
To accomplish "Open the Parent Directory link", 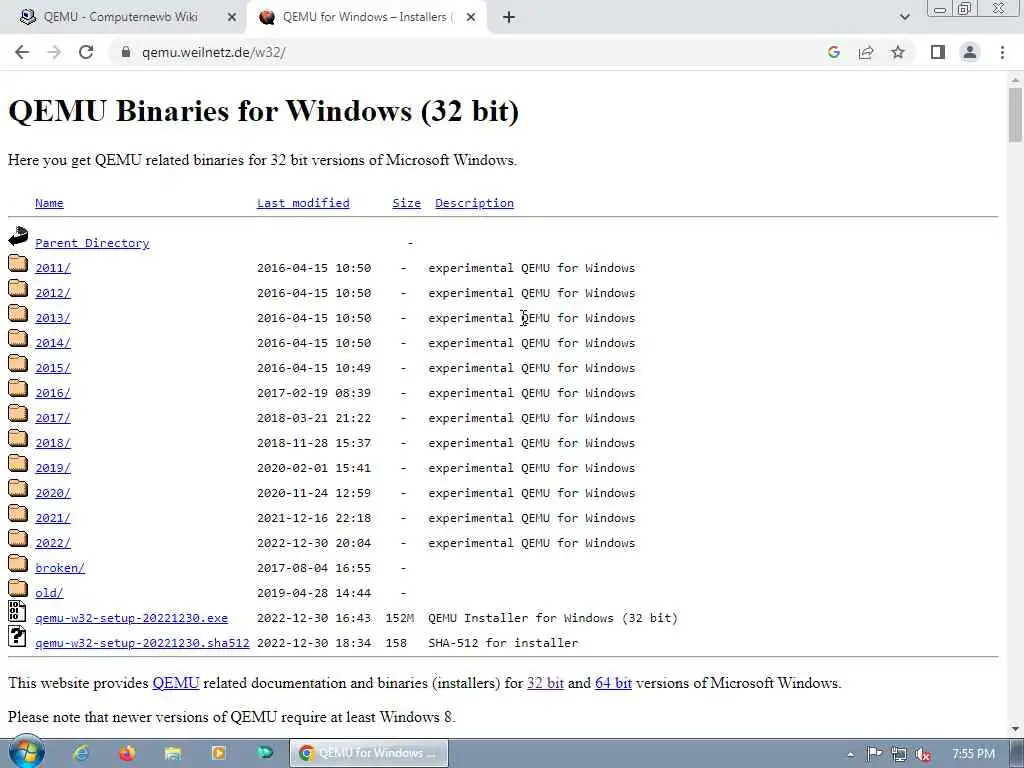I will pyautogui.click(x=92, y=243).
